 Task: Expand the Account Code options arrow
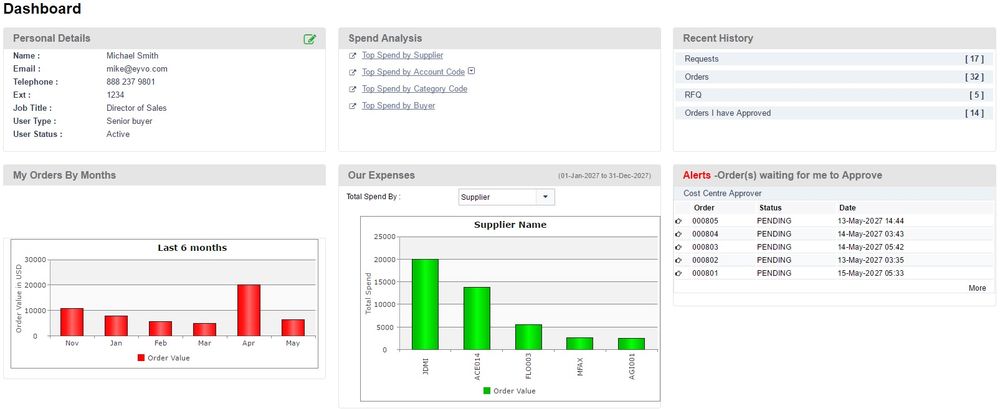tap(472, 71)
